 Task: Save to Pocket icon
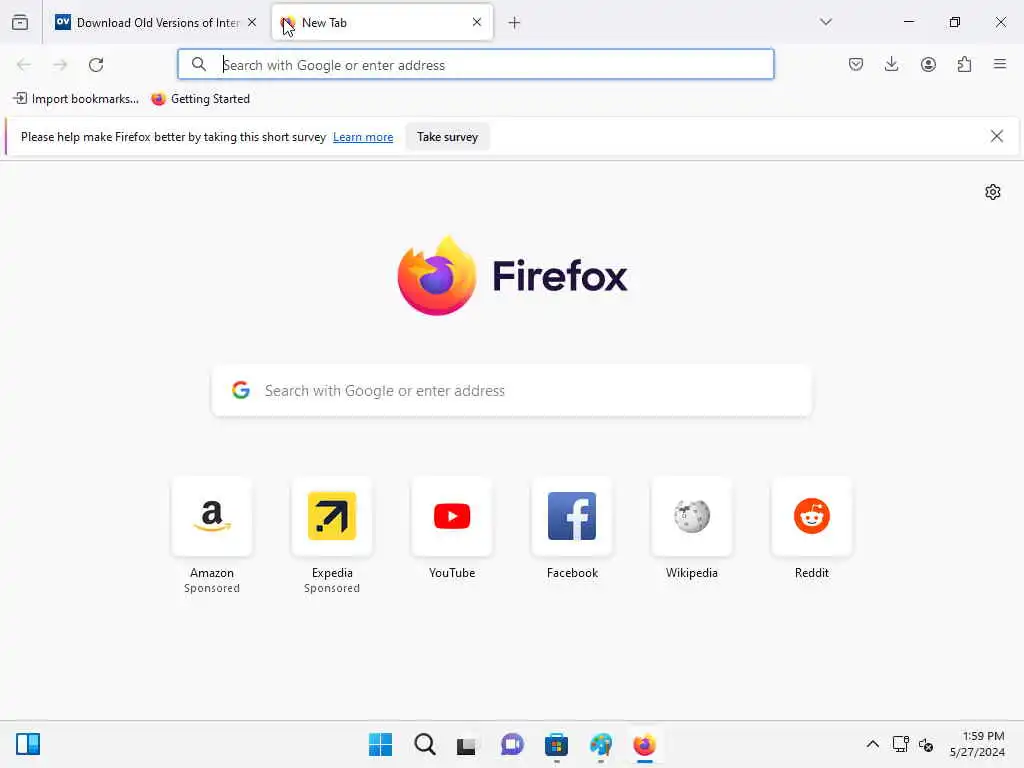click(856, 64)
